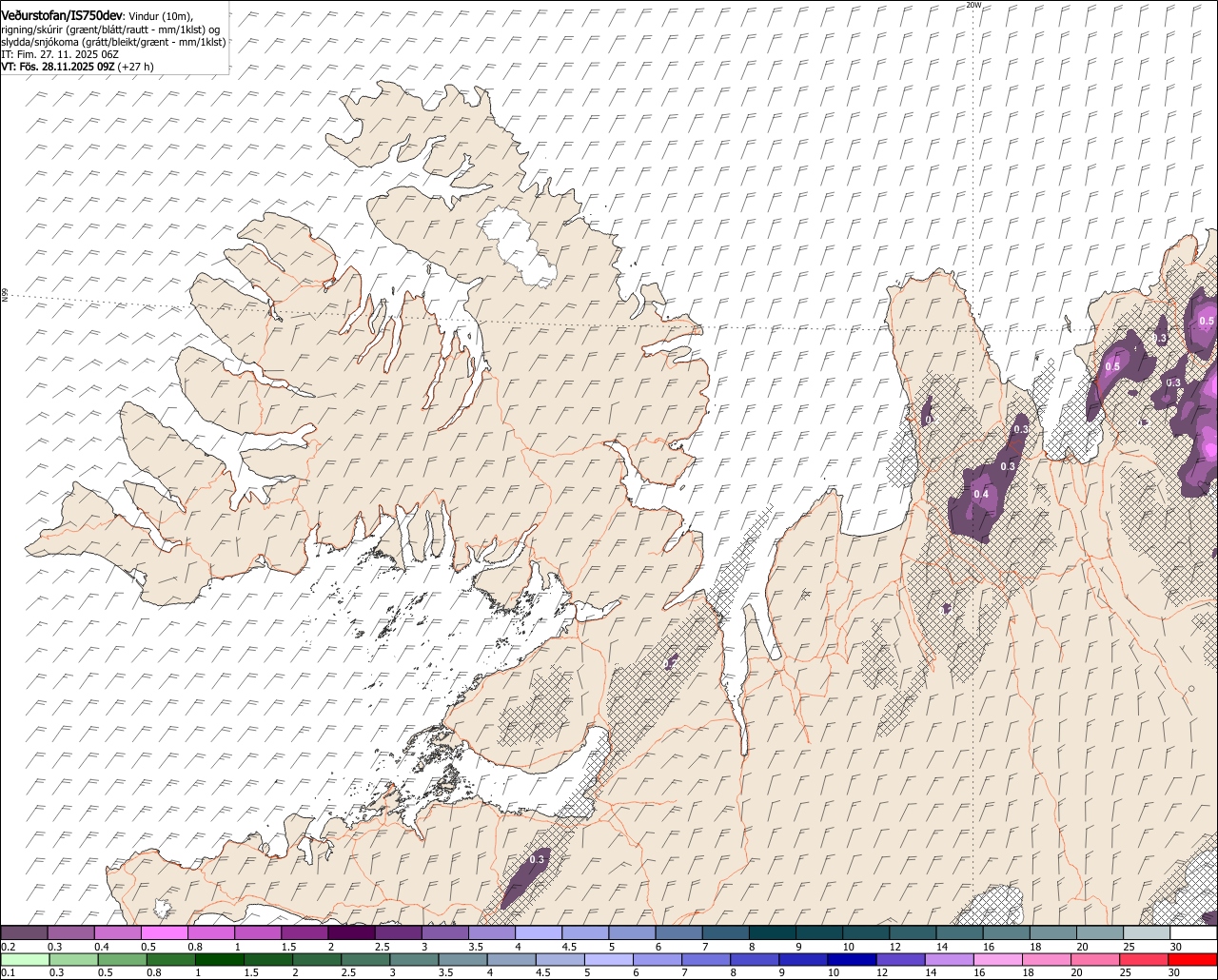
Task: Select the darkest purple 2–2.5 swatch in the upper legend
Action: (351, 932)
